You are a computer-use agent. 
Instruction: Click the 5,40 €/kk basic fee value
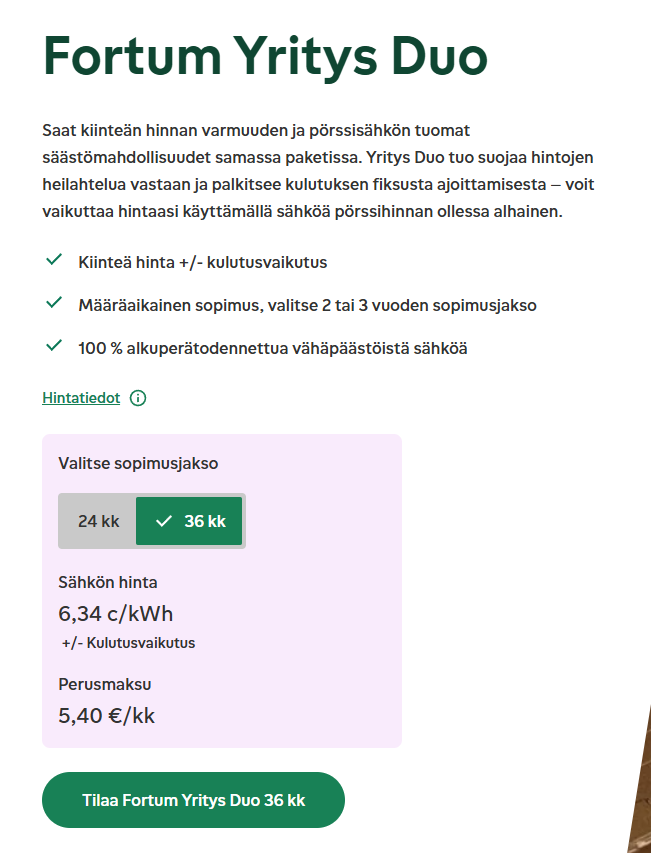[x=107, y=715]
